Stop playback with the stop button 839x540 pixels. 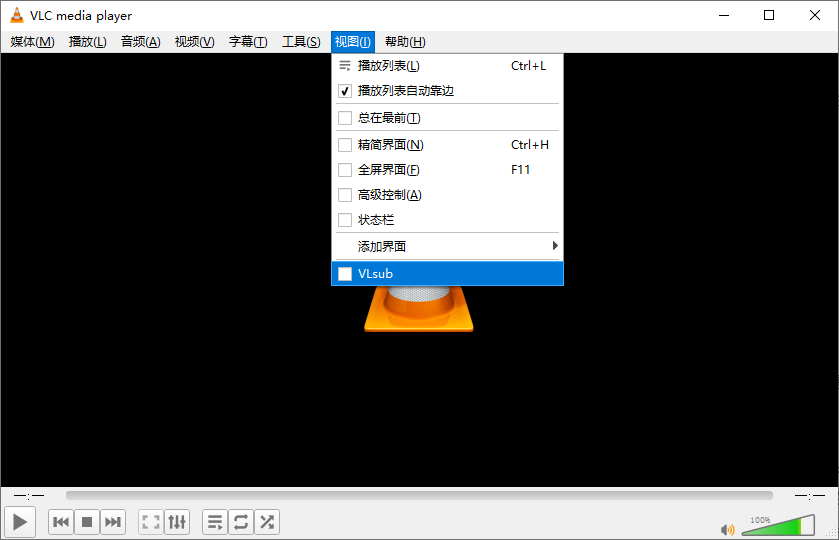[x=87, y=522]
